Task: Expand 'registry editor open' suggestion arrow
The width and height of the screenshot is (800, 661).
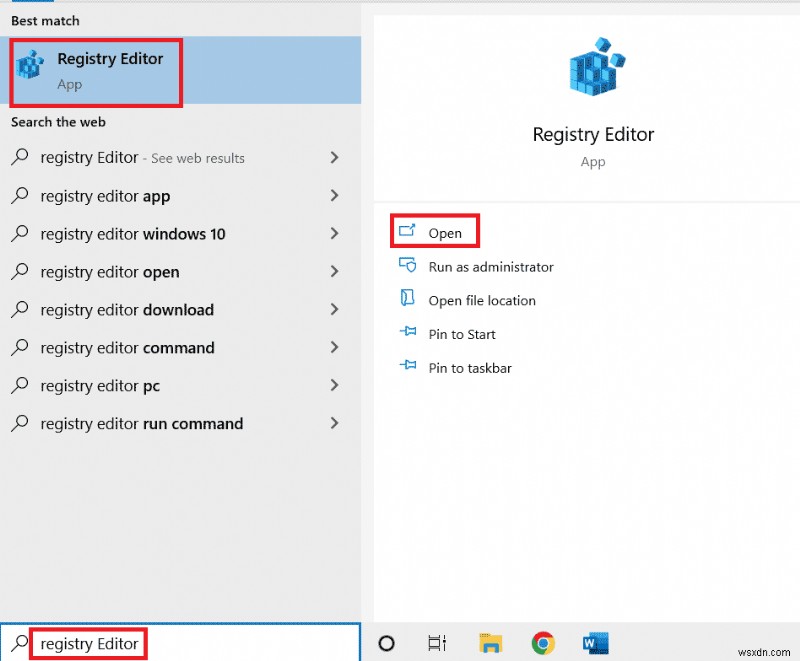Action: pos(334,271)
